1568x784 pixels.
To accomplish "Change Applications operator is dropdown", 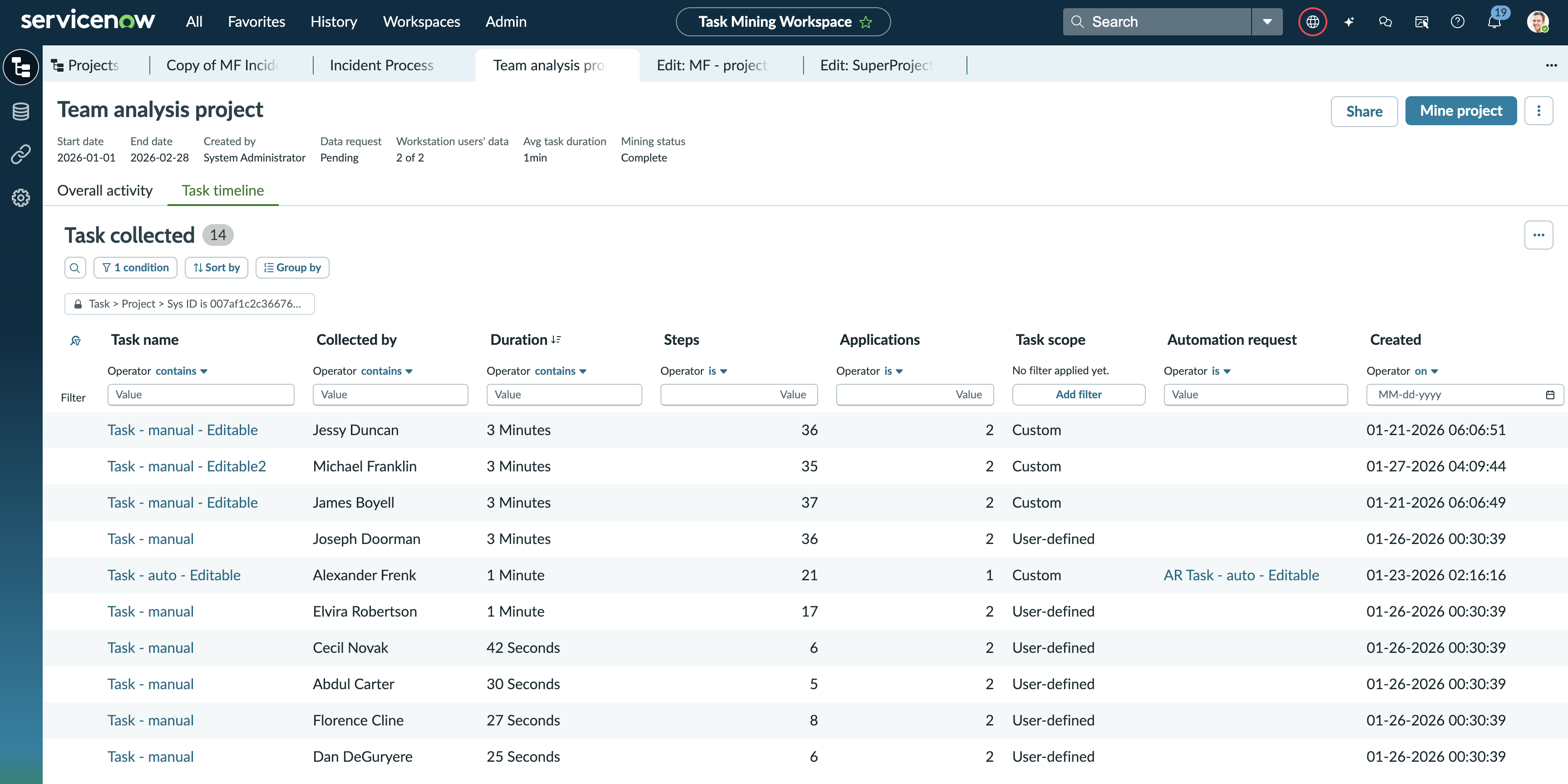I will click(893, 371).
